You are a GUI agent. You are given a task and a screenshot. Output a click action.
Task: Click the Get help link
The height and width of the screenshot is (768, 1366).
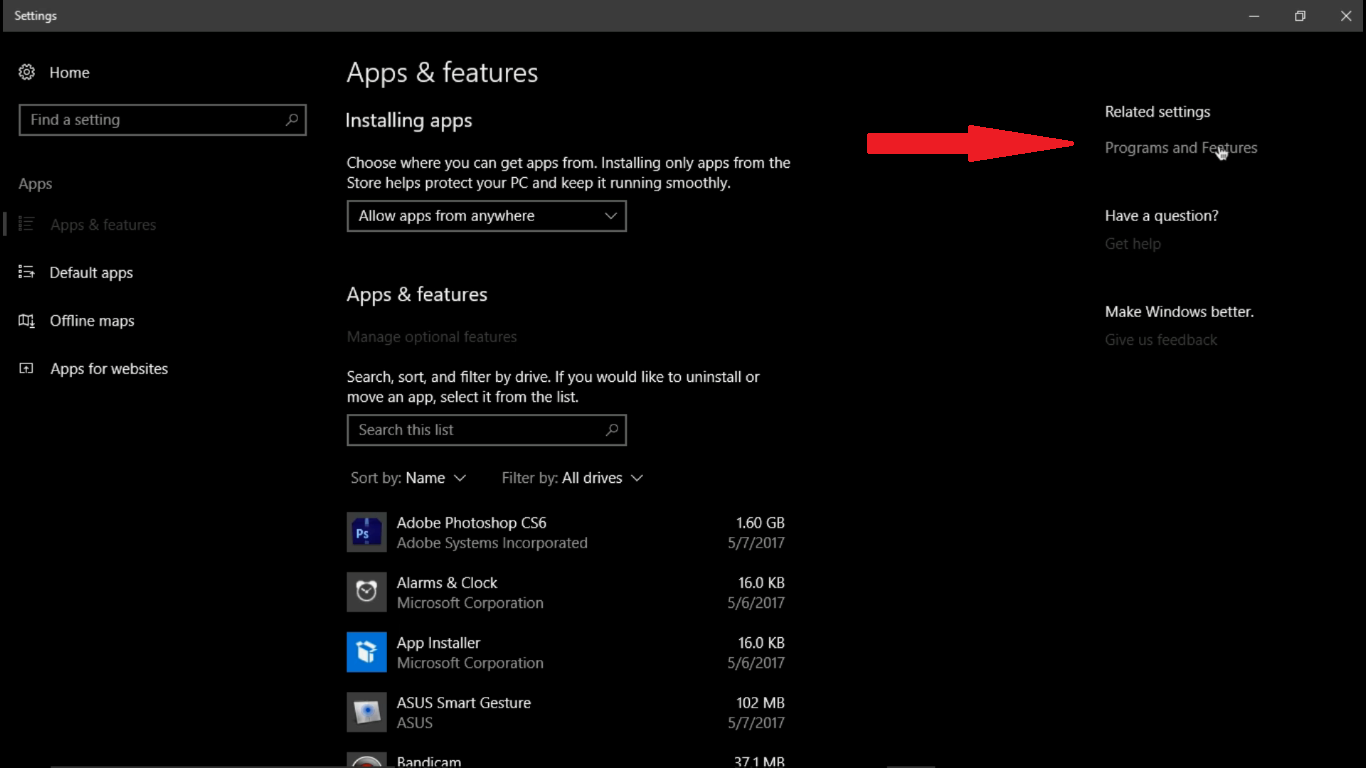pos(1133,244)
